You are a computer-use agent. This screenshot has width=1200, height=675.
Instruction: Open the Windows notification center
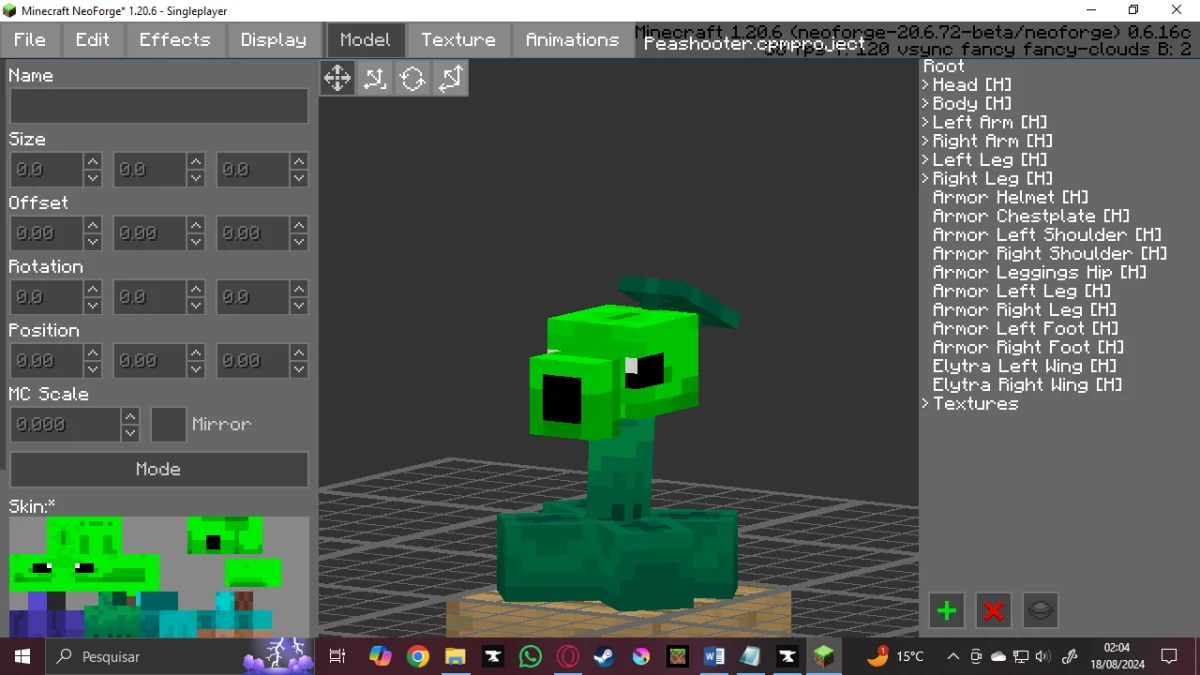tap(1169, 656)
